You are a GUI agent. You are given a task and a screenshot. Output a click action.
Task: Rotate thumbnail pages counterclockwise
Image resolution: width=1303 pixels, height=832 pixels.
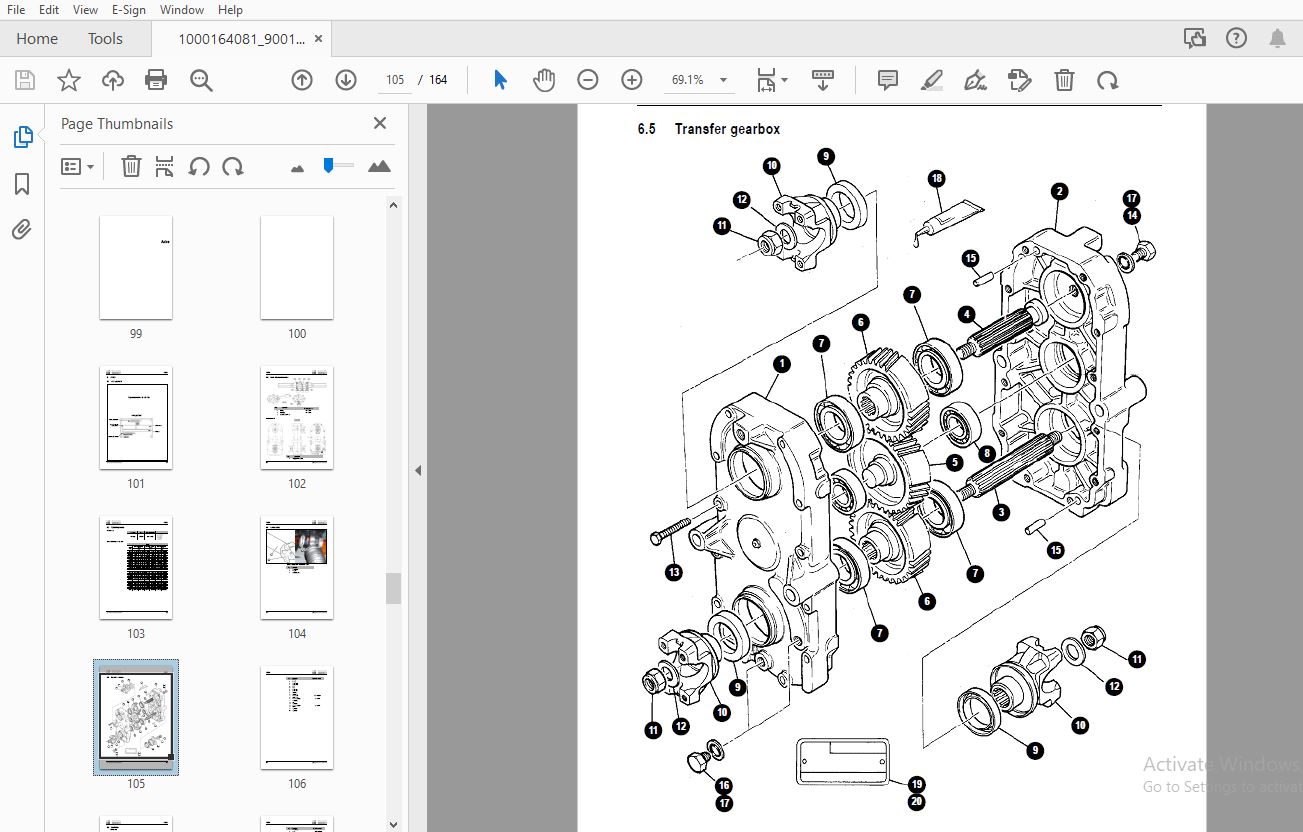click(199, 167)
